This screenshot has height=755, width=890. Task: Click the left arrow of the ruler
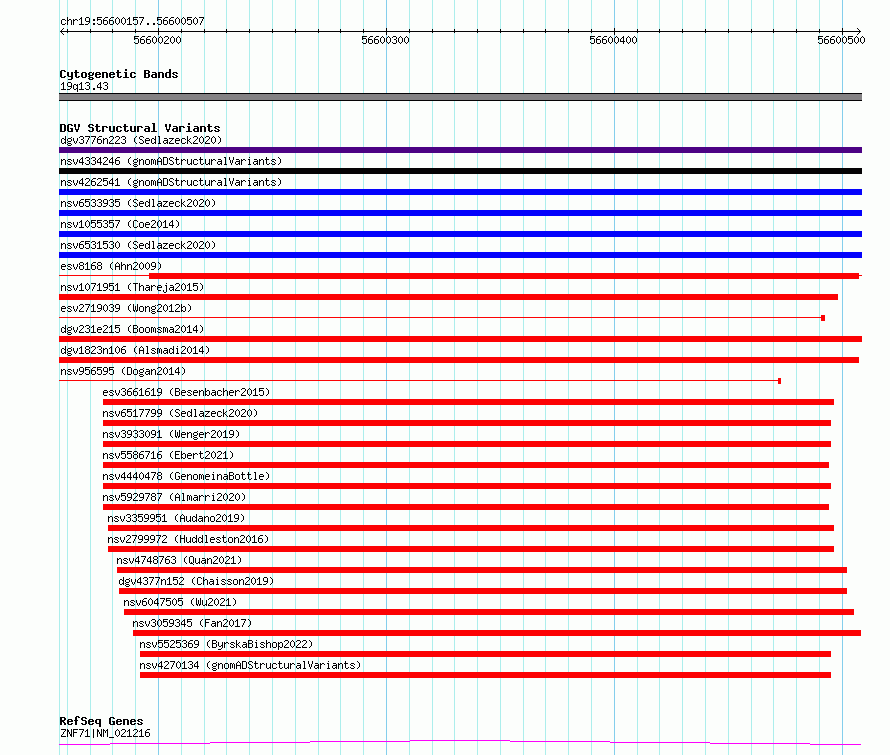63,32
